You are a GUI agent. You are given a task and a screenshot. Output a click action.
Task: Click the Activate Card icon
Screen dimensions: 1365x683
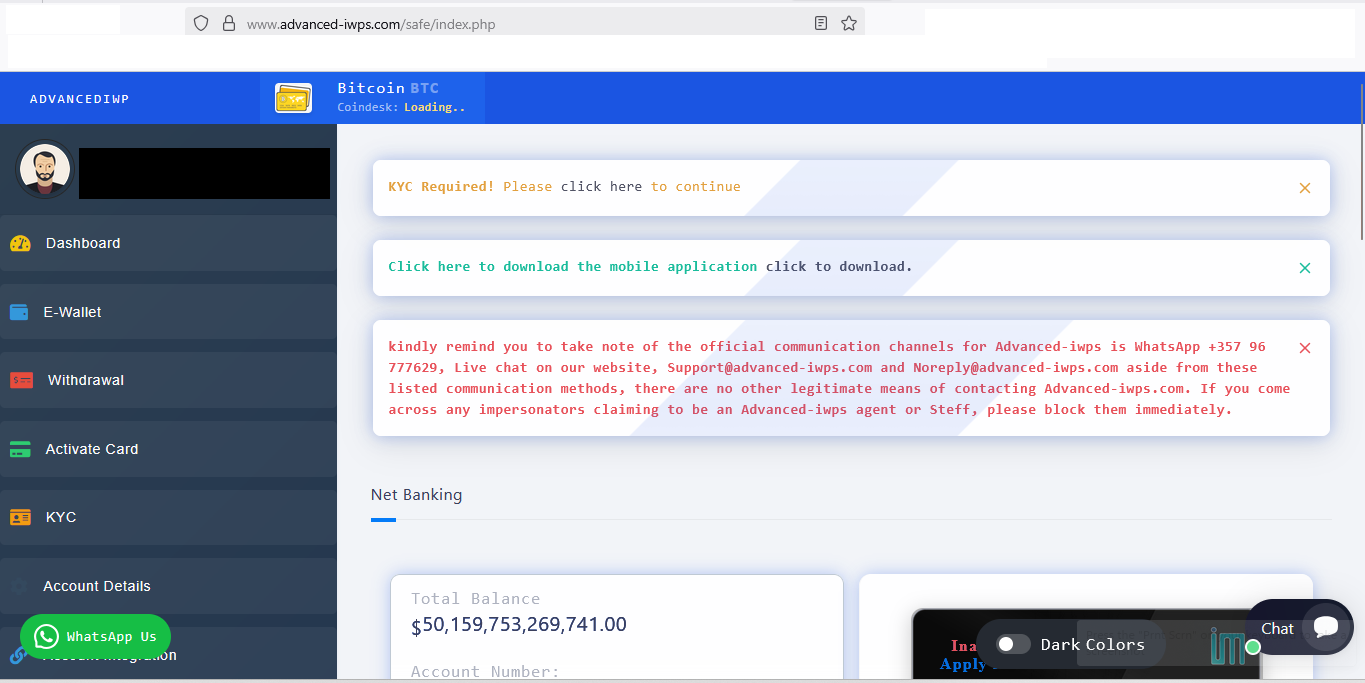point(20,449)
